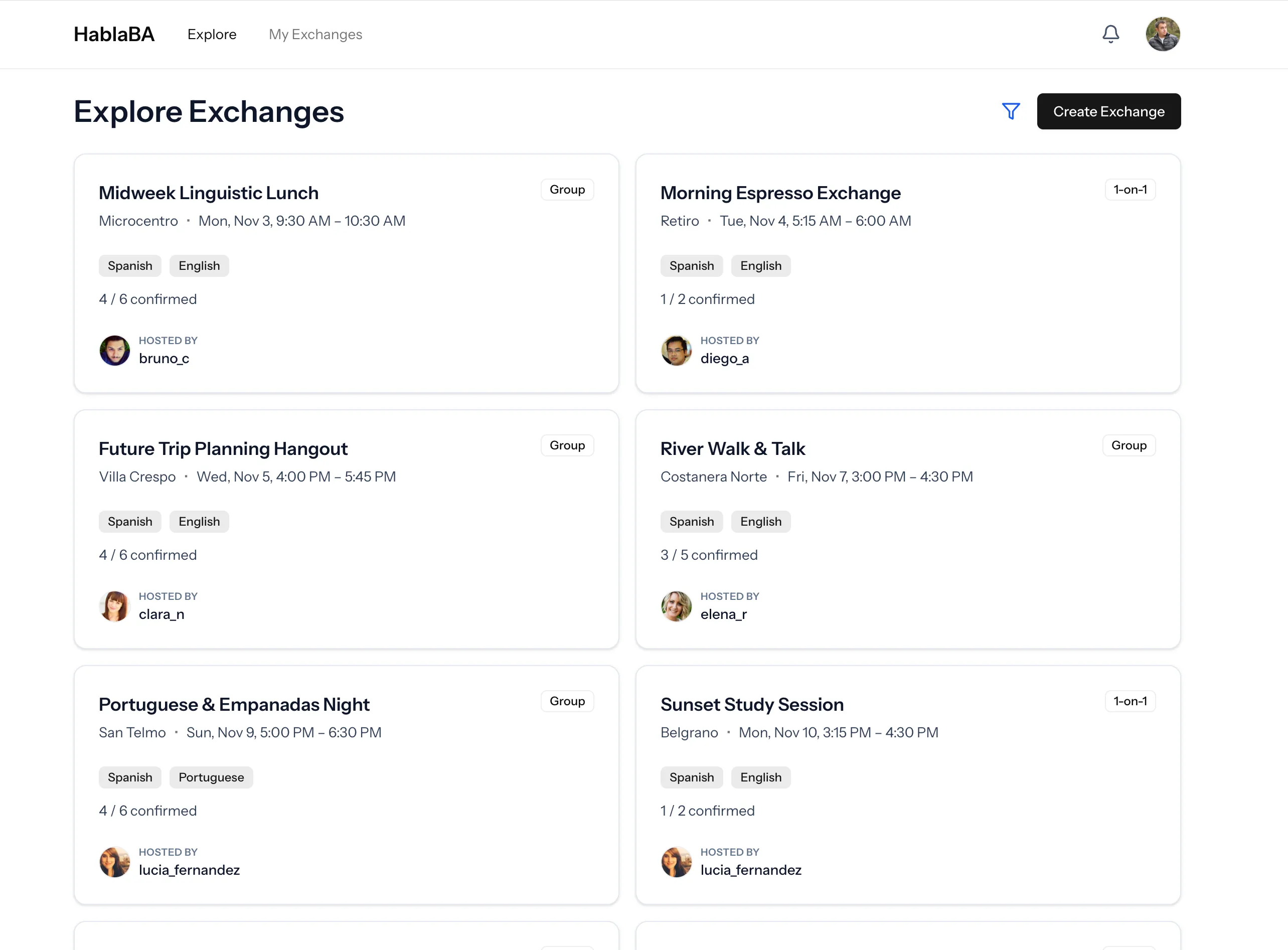Open the Morning Espresso Exchange card
This screenshot has width=1288, height=950.
[780, 193]
